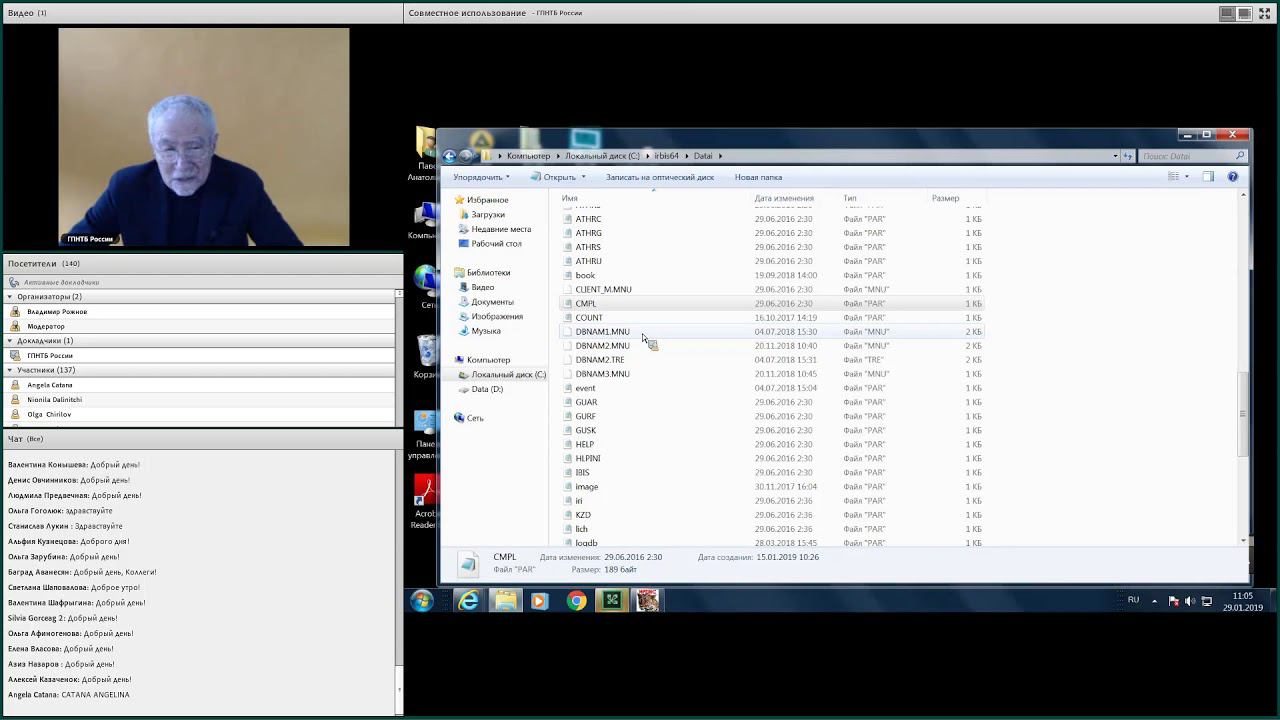Enter full screen sharing view
The width and height of the screenshot is (1280, 720).
coord(1264,13)
